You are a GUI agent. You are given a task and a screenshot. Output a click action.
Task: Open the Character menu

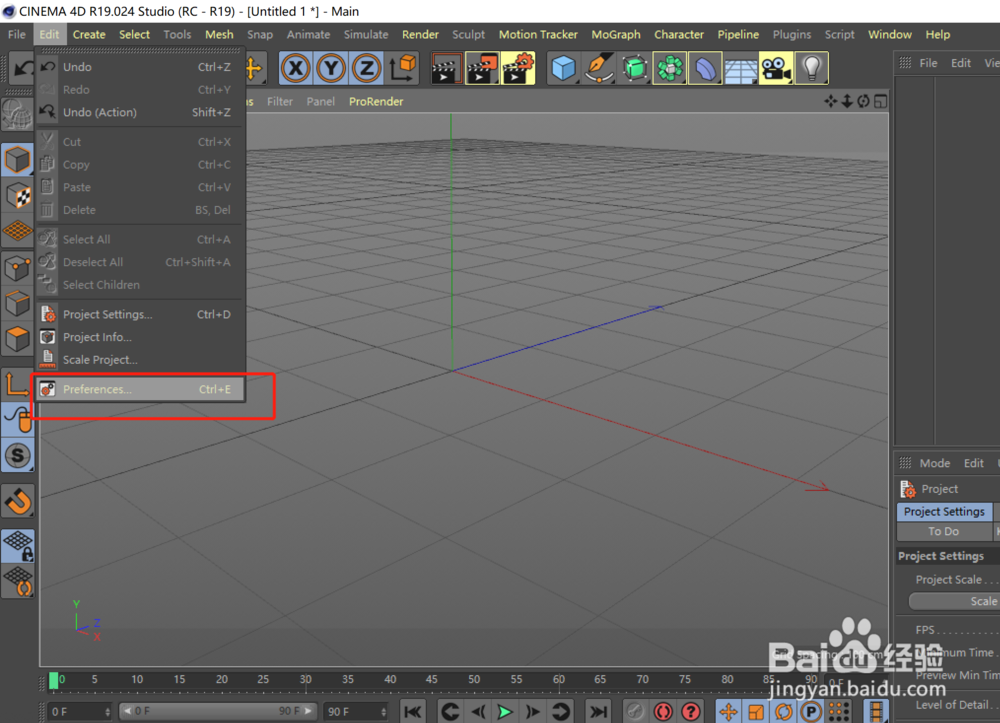[x=679, y=34]
